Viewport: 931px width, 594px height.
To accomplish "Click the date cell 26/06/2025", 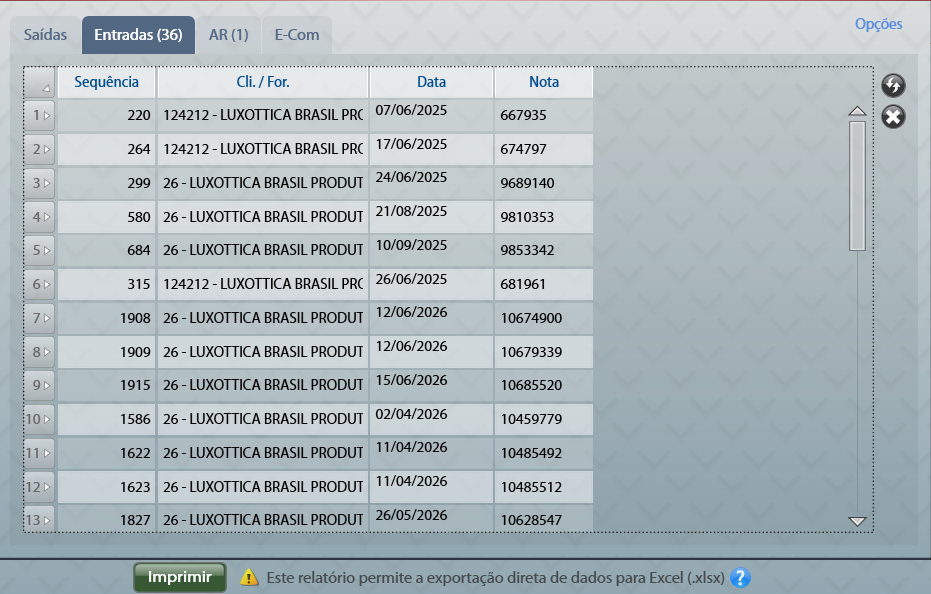I will coord(431,284).
